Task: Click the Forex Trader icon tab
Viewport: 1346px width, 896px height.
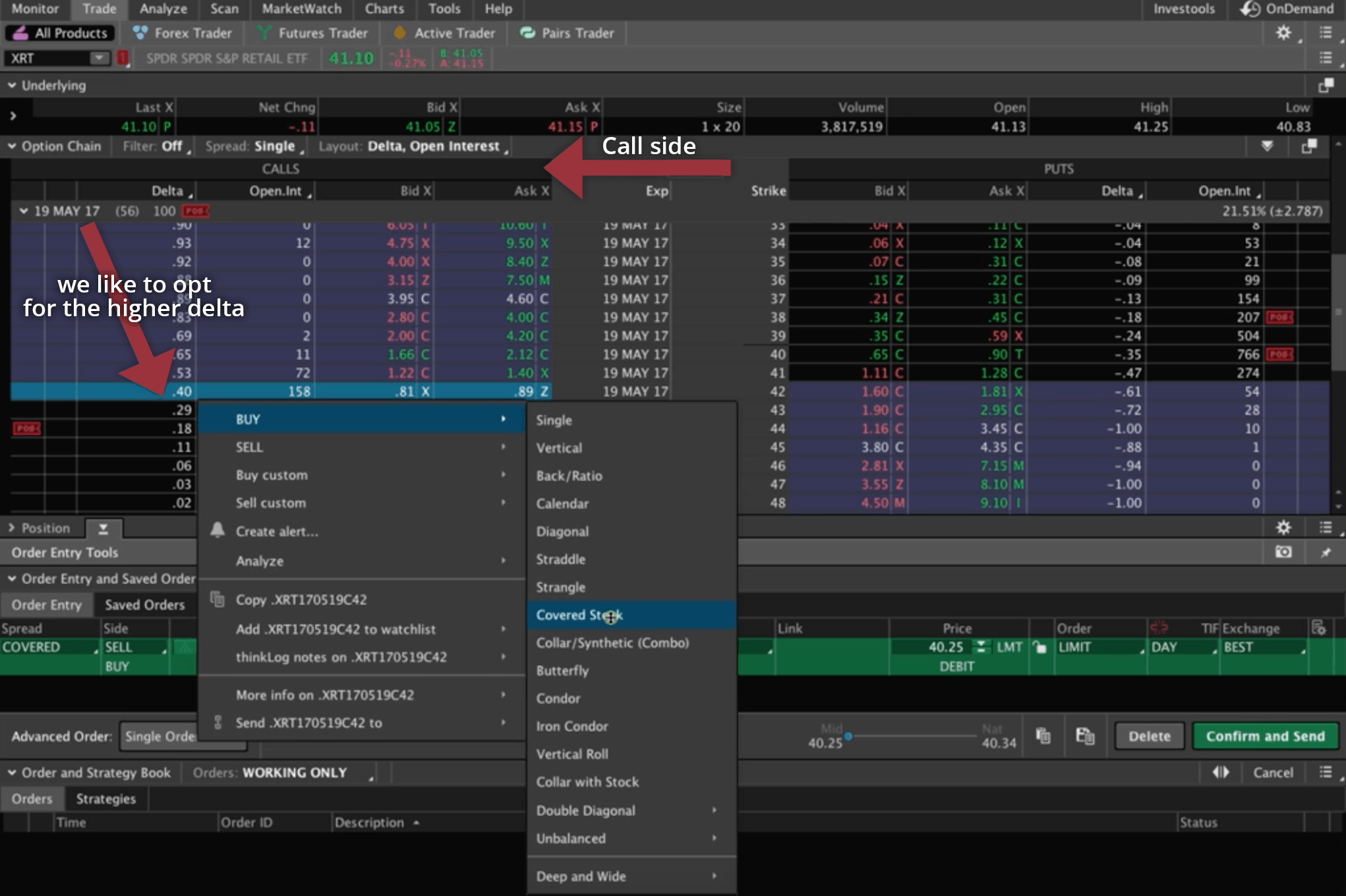Action: click(x=183, y=33)
